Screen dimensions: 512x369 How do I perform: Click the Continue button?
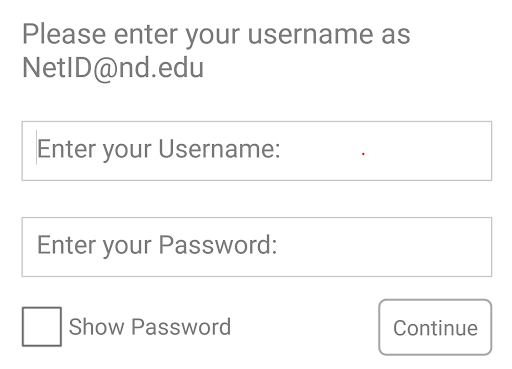[435, 327]
